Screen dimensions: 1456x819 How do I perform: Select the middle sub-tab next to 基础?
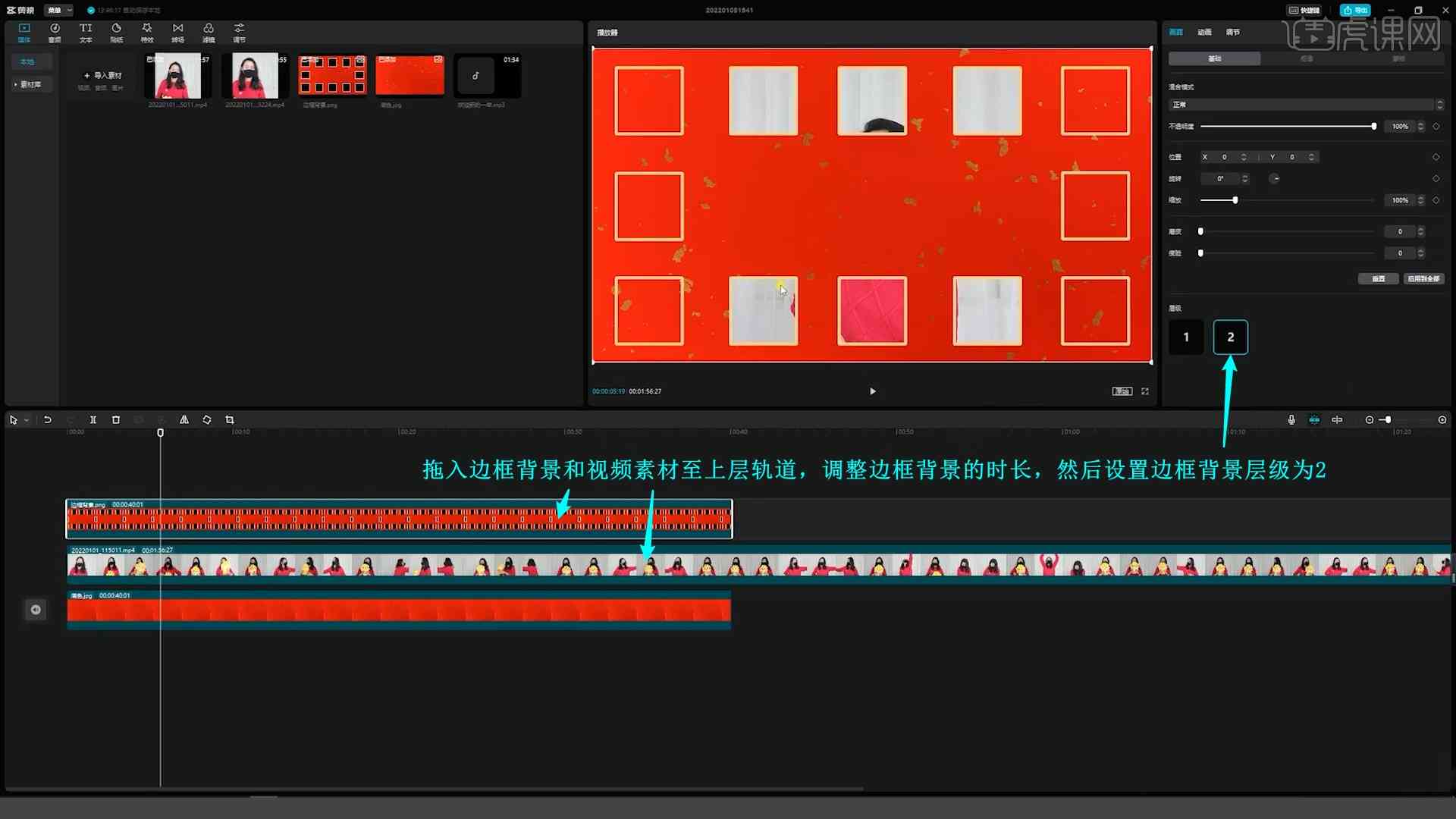[1306, 58]
